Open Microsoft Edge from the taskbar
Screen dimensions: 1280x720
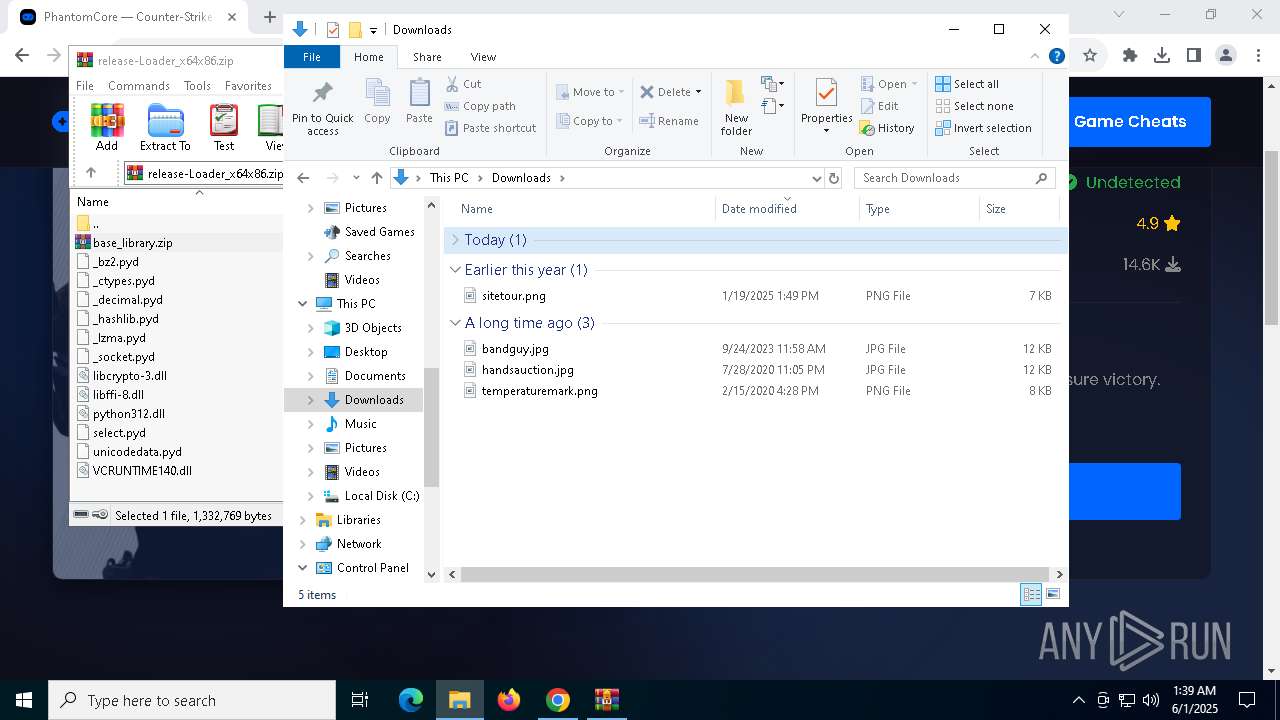(411, 700)
